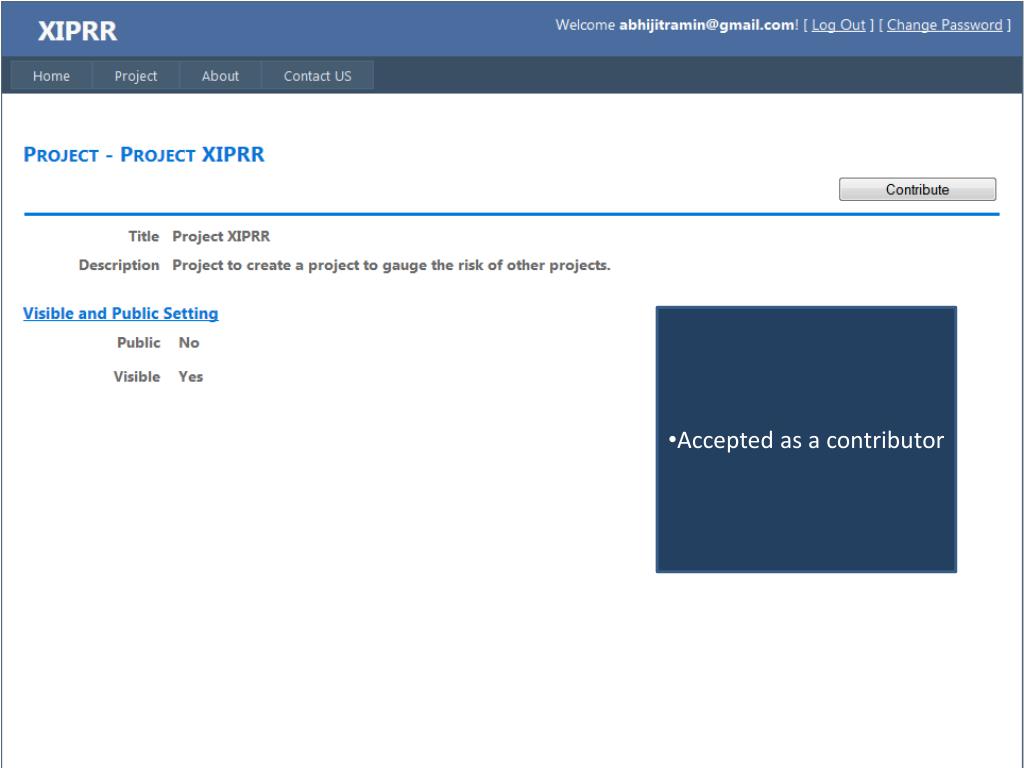Click the 'Description' field label
Viewport: 1024px width, 768px height.
pos(119,265)
